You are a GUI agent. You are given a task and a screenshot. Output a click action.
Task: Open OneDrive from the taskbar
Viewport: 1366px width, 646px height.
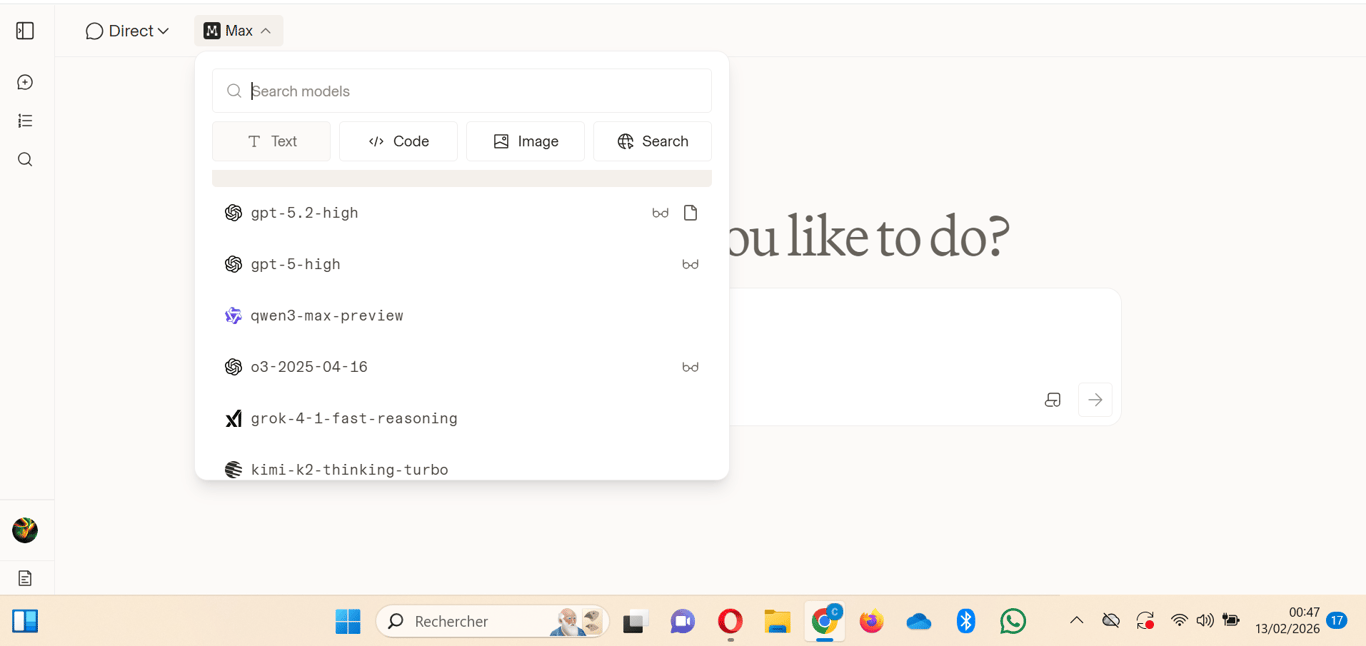(919, 622)
